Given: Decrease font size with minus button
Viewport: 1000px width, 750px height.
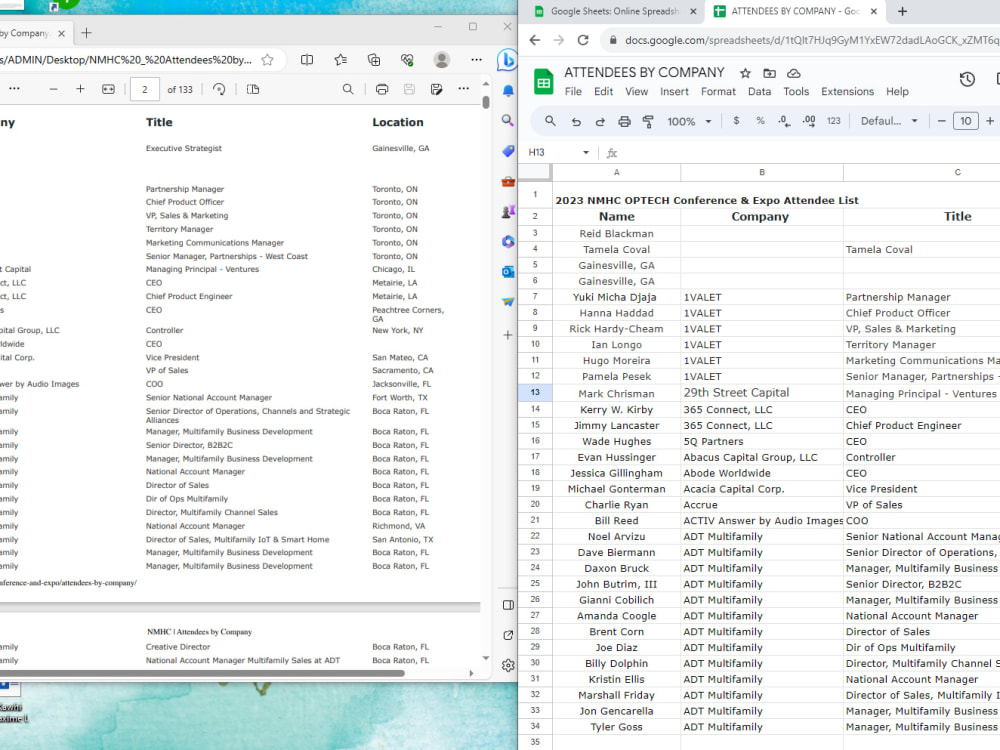Looking at the screenshot, I should 941,121.
